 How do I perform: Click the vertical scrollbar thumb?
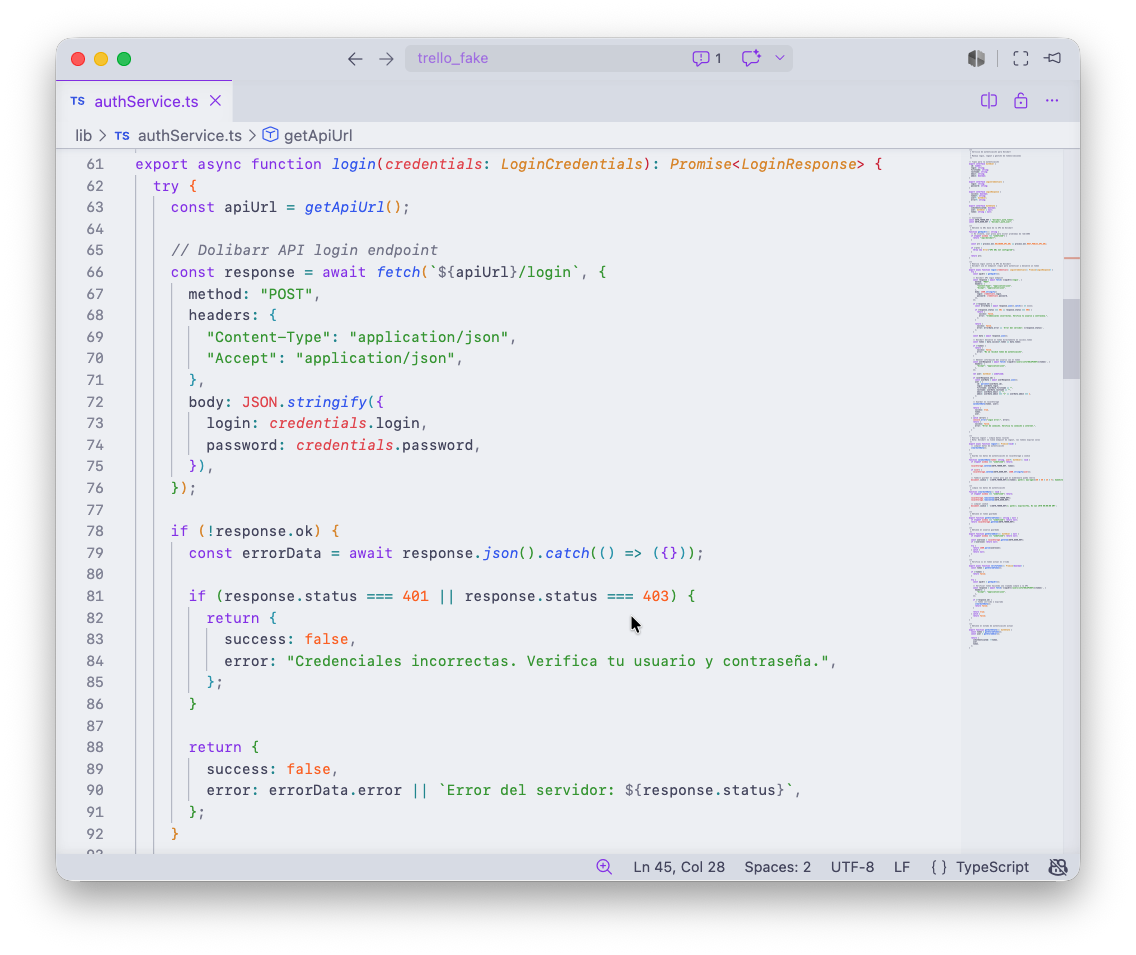coord(1072,338)
